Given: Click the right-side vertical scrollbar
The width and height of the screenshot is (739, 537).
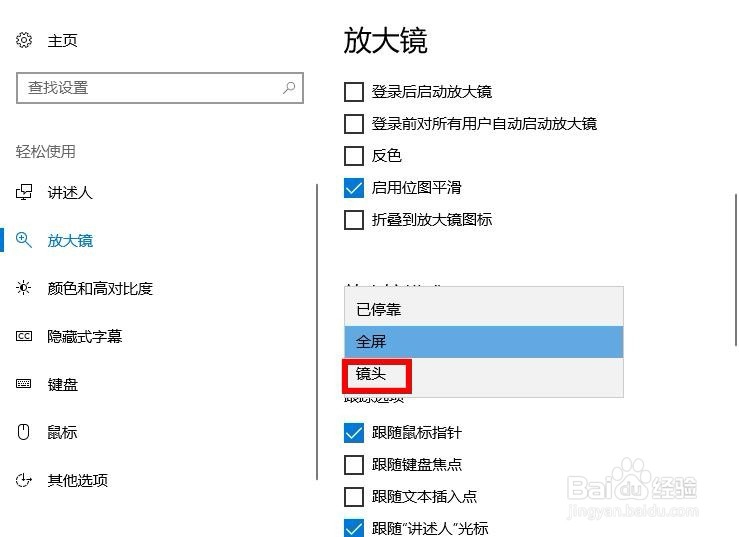Looking at the screenshot, I should point(735,270).
